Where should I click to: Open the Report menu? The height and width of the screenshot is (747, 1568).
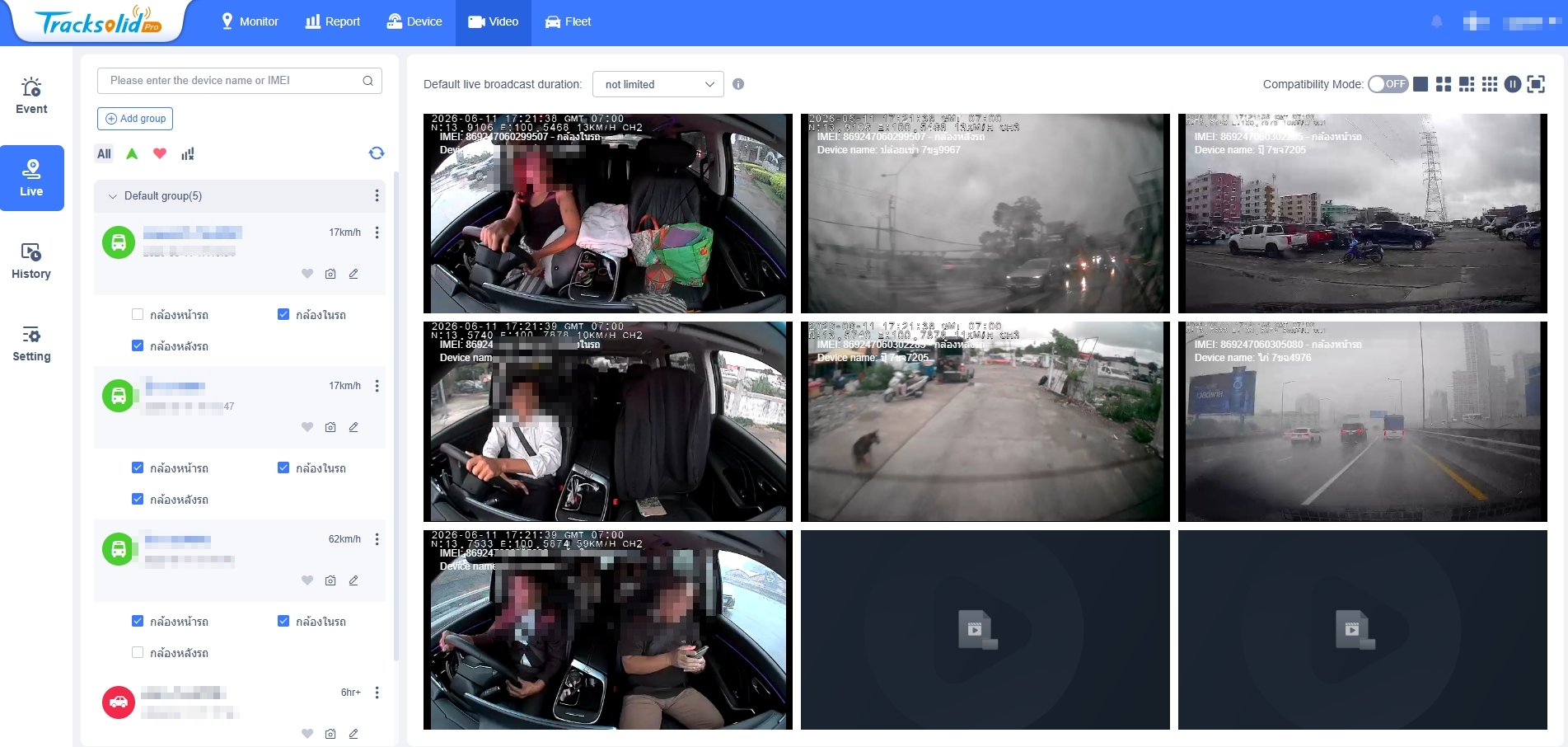(333, 21)
